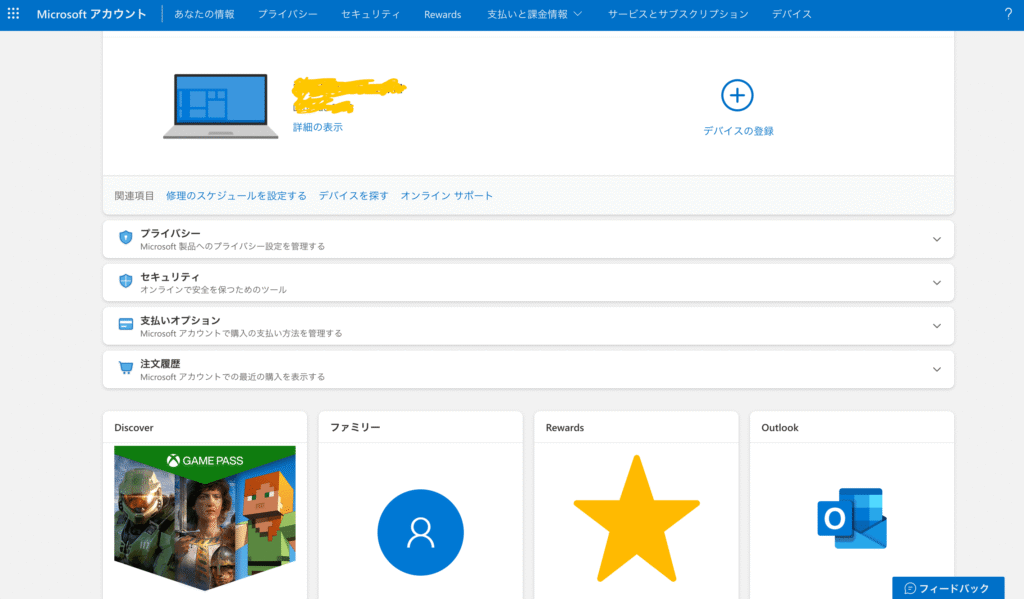Open セキュリティ in the top navigation

(x=370, y=14)
